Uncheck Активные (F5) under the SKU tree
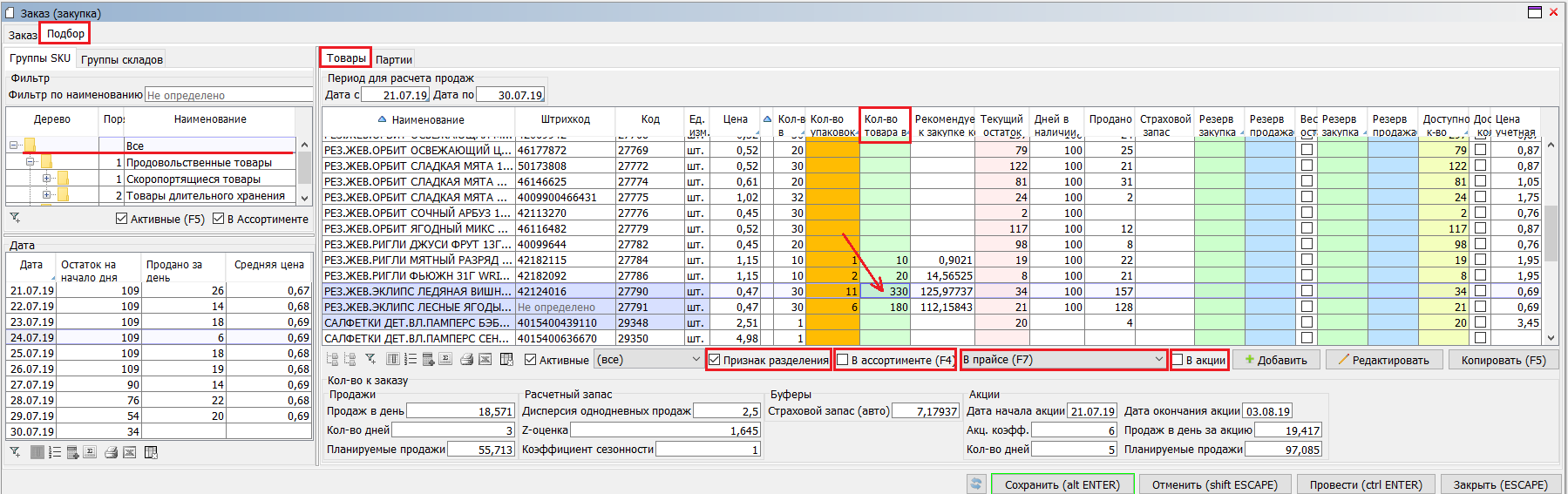 tap(122, 219)
